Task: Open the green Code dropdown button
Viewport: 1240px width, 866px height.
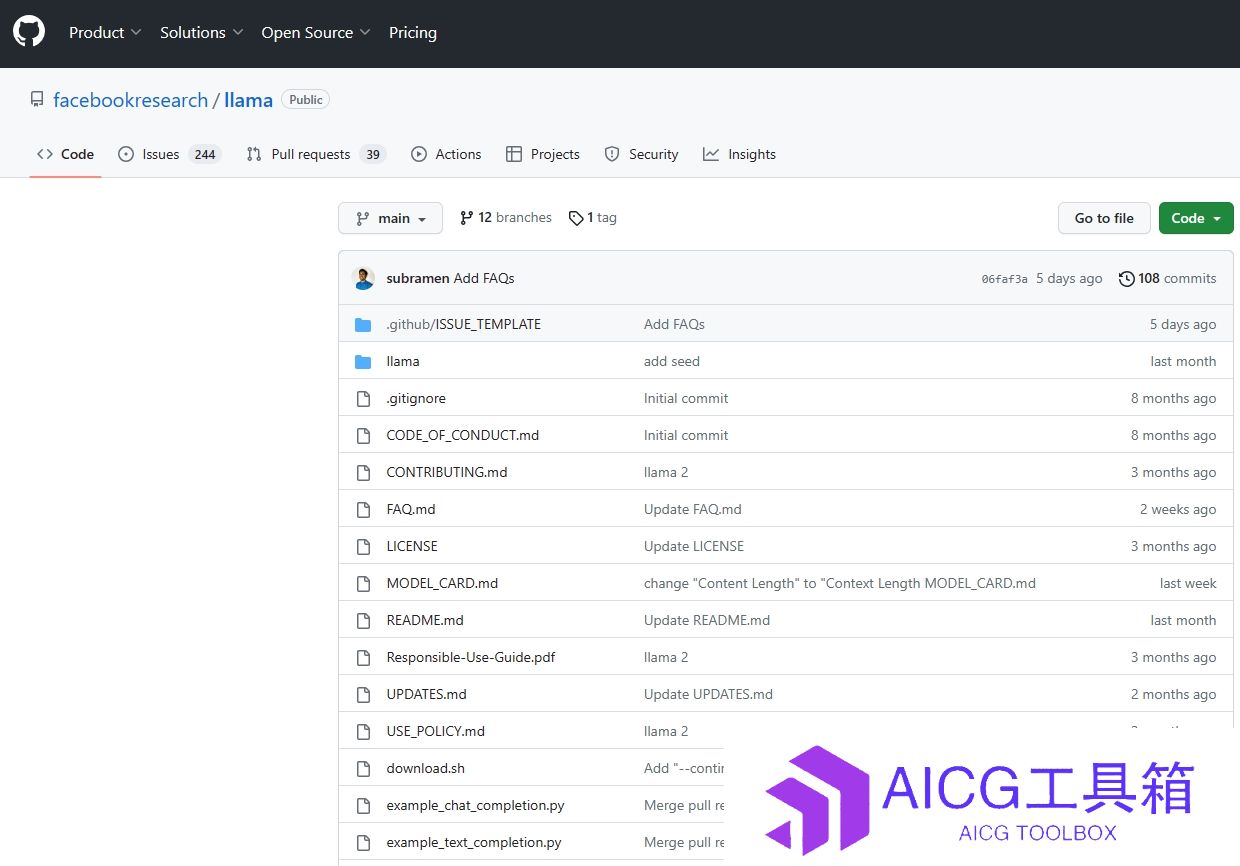Action: (1196, 218)
